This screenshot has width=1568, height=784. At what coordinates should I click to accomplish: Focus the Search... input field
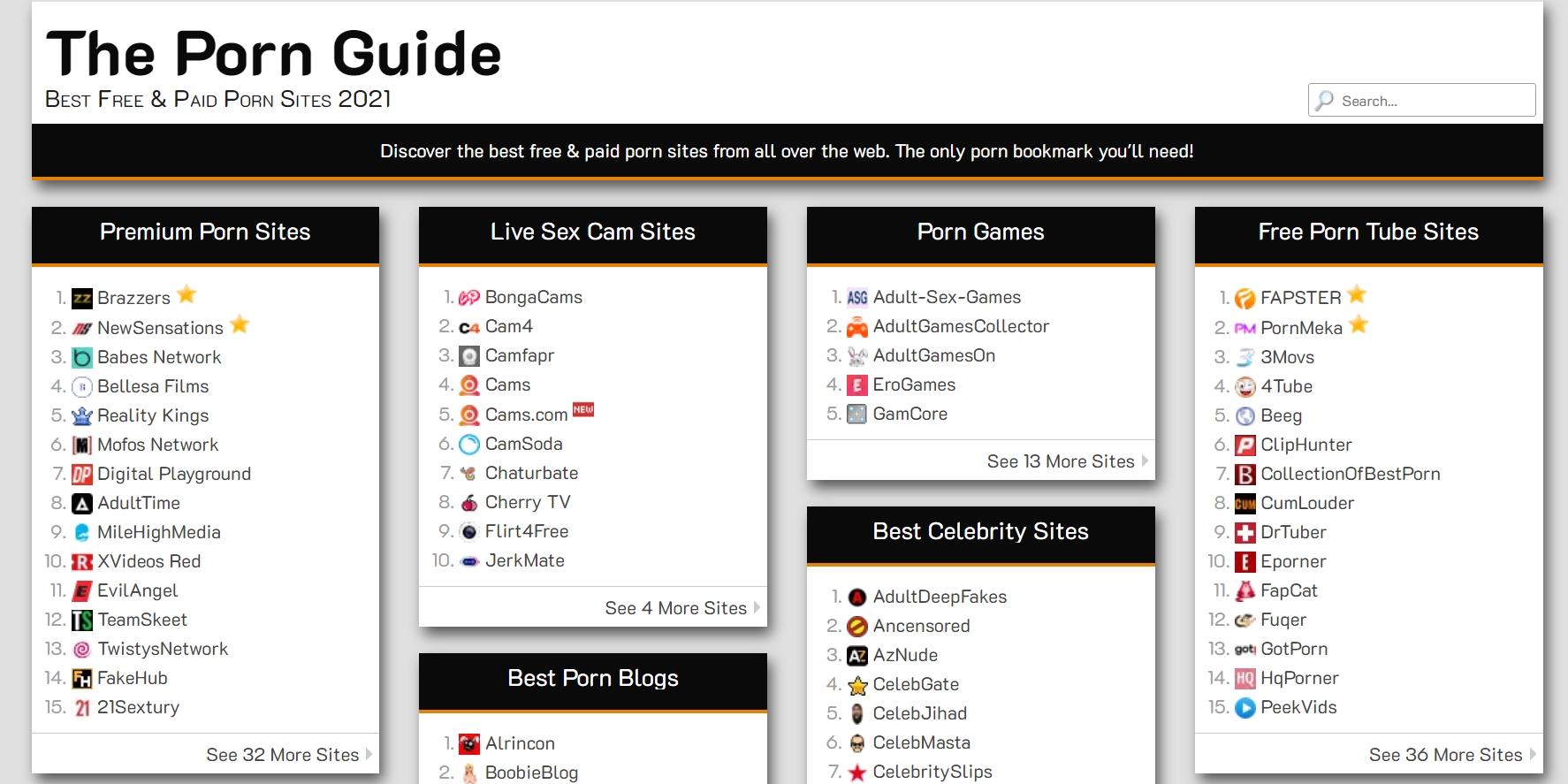tap(1421, 100)
